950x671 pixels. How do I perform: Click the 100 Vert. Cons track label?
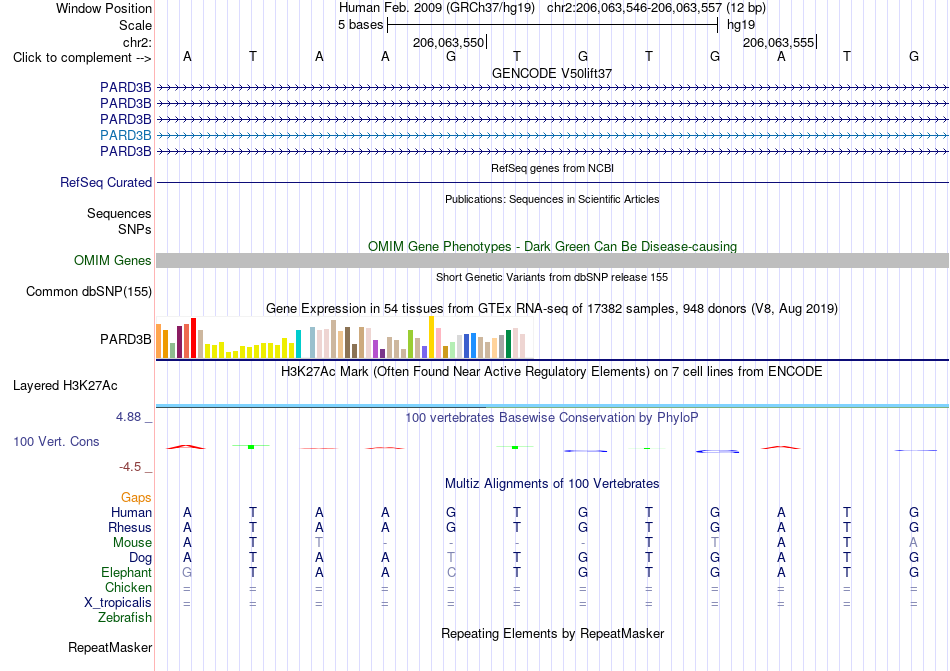click(x=56, y=441)
